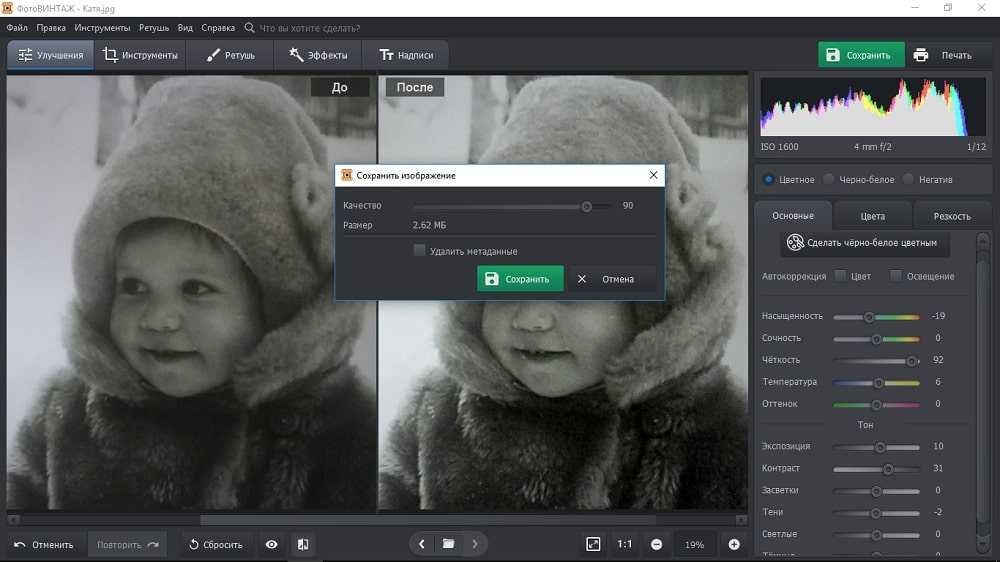Click the fit-to-screen icon

593,544
